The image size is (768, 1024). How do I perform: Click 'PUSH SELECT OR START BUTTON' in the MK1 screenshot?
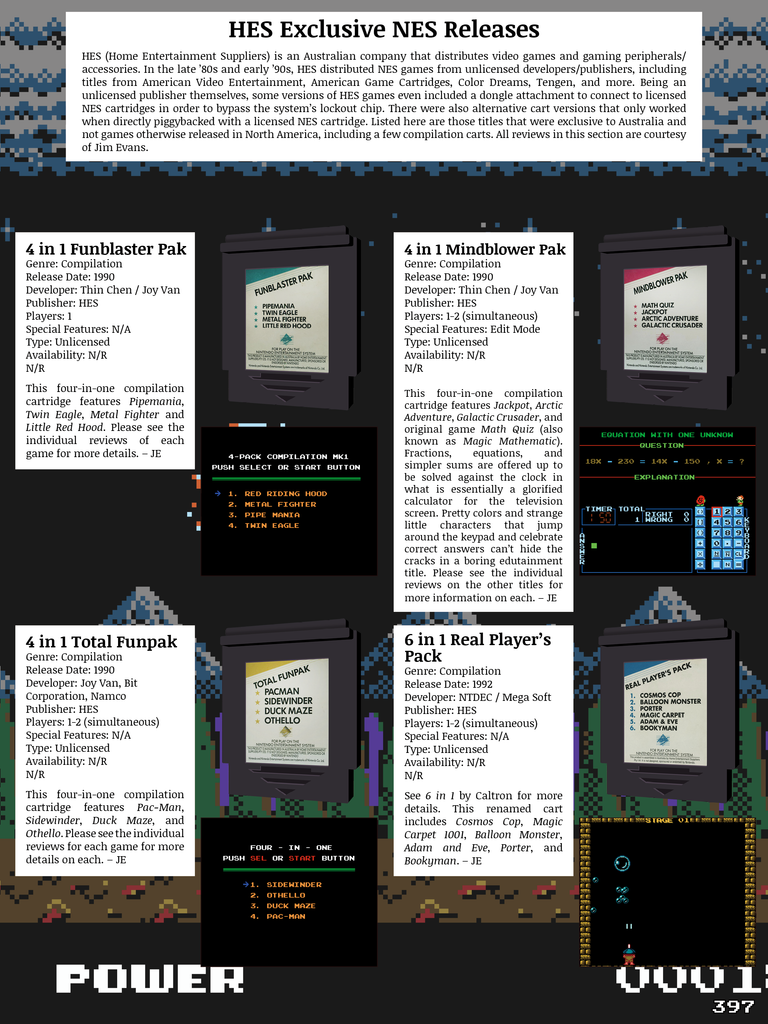286,467
